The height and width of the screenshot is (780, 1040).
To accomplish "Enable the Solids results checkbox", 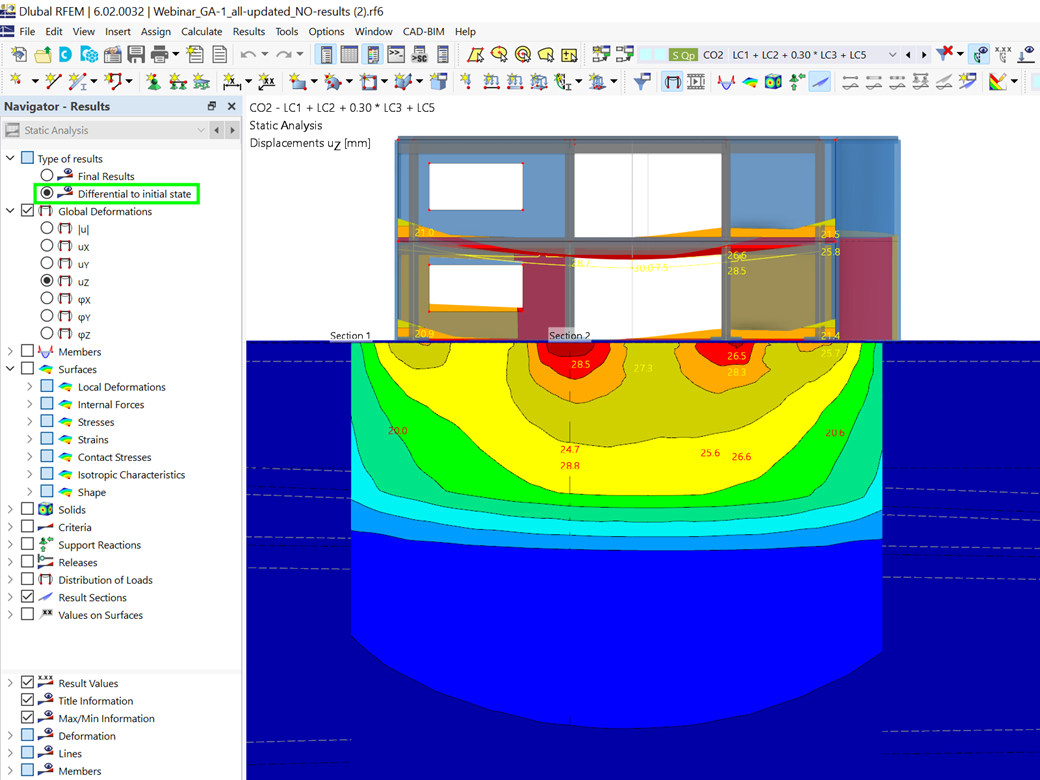I will [x=27, y=509].
